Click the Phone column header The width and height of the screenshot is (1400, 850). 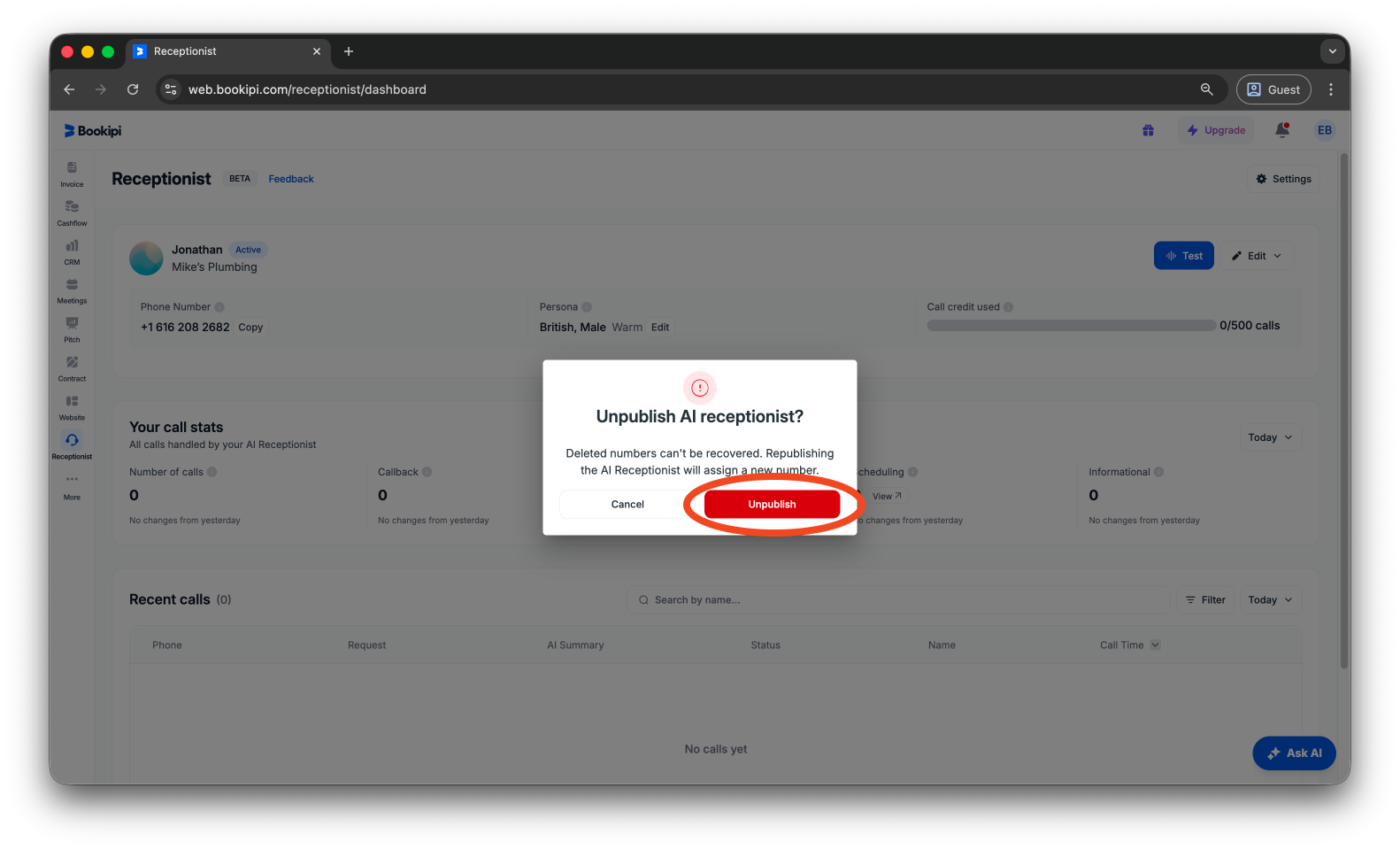tap(167, 645)
